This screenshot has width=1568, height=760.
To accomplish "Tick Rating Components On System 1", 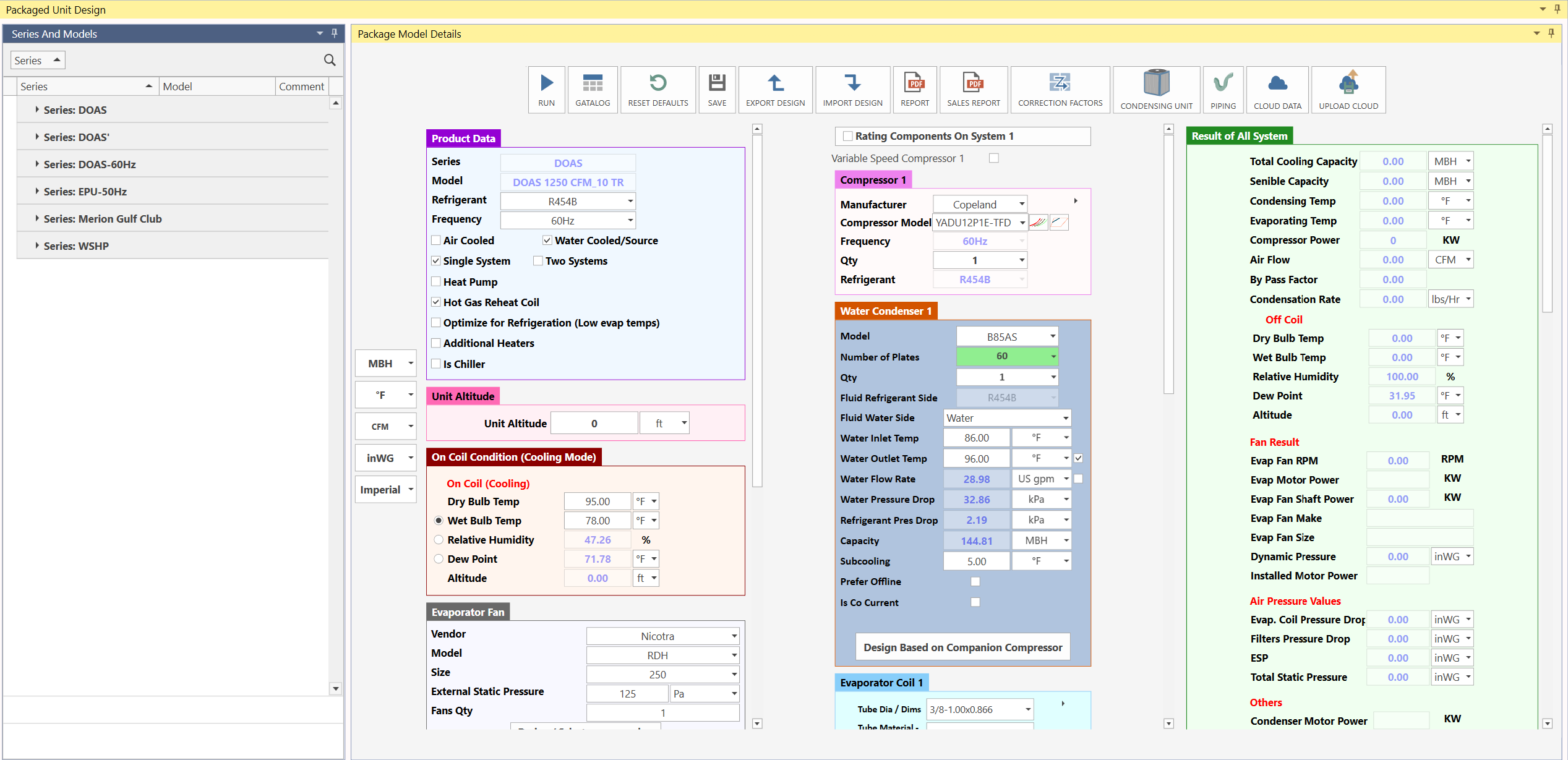I will tap(848, 136).
